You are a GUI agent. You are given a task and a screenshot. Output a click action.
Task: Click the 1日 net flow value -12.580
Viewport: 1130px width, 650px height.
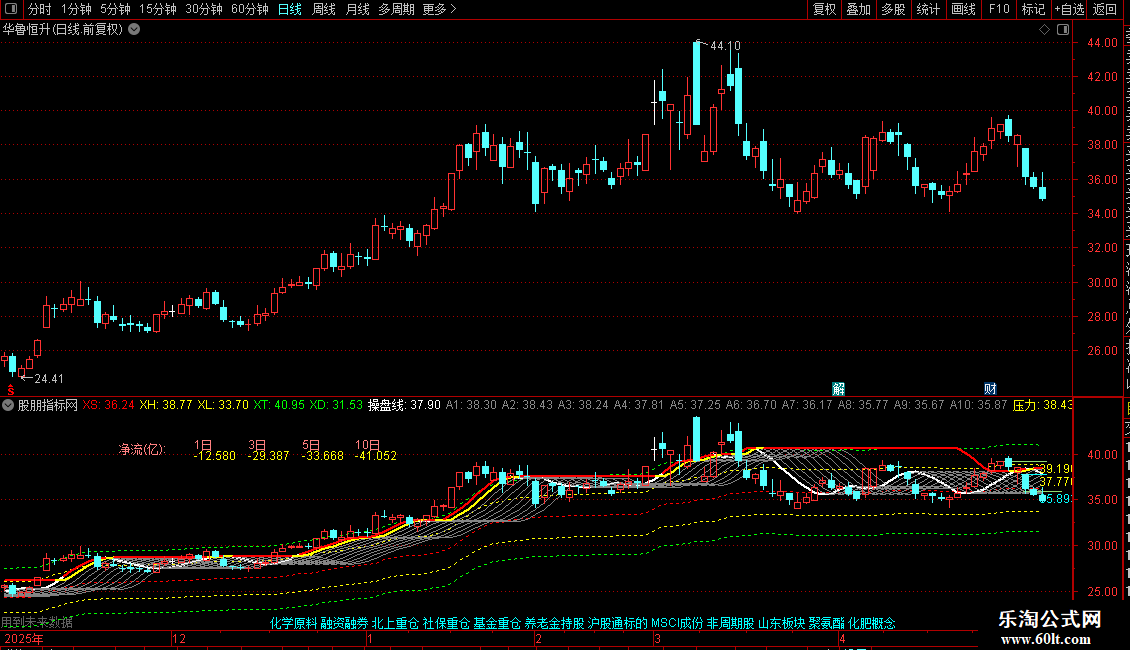point(215,456)
